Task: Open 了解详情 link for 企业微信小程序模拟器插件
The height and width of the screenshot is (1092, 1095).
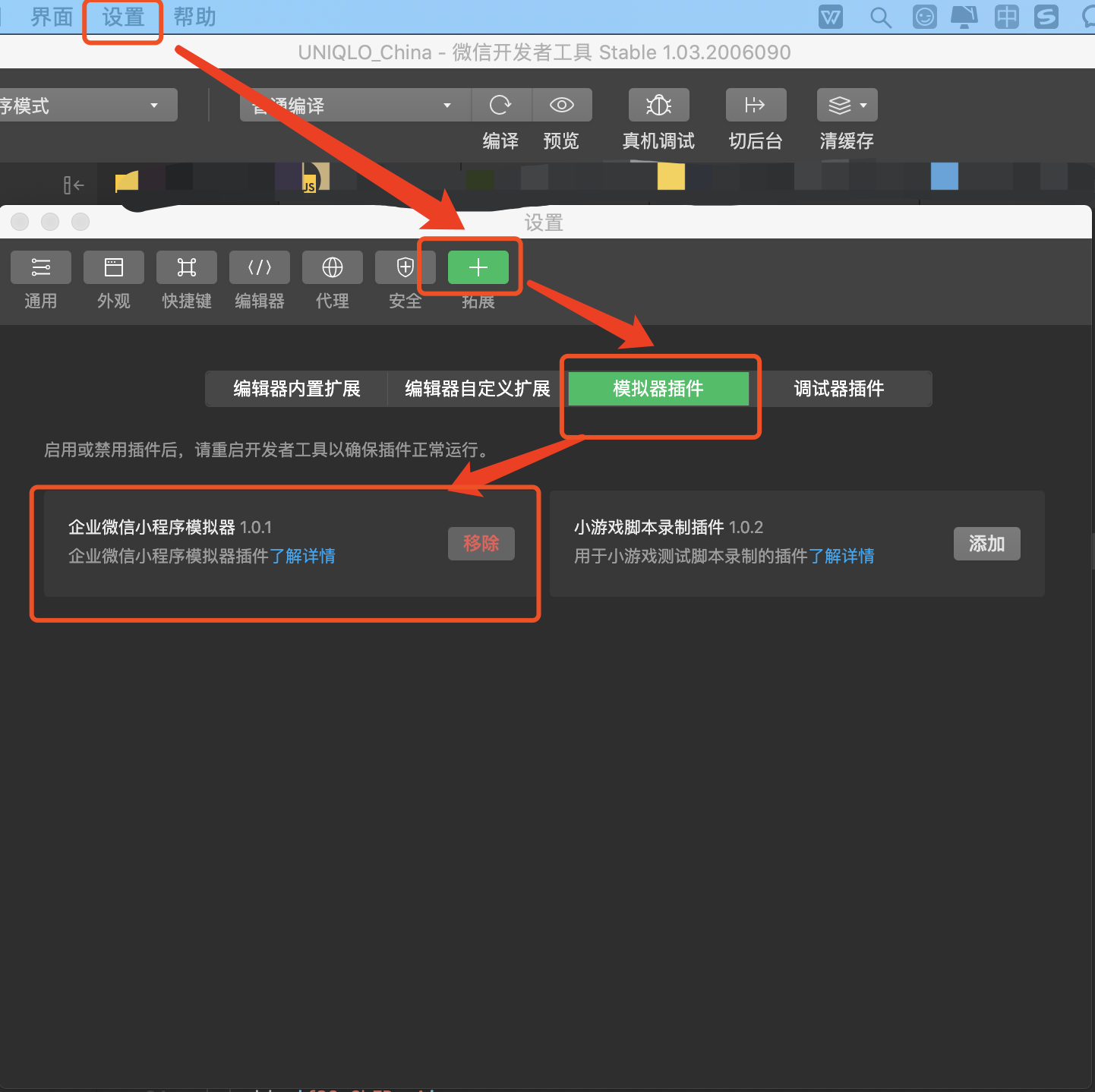Action: click(302, 556)
